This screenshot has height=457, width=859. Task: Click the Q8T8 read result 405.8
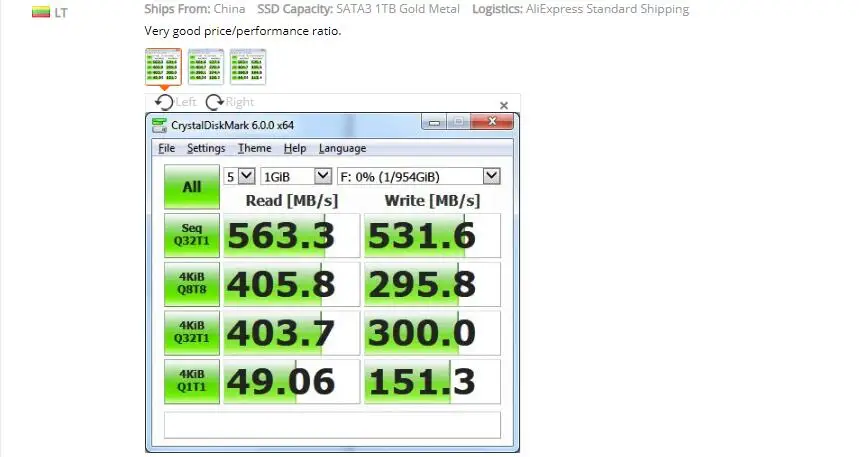click(x=291, y=284)
